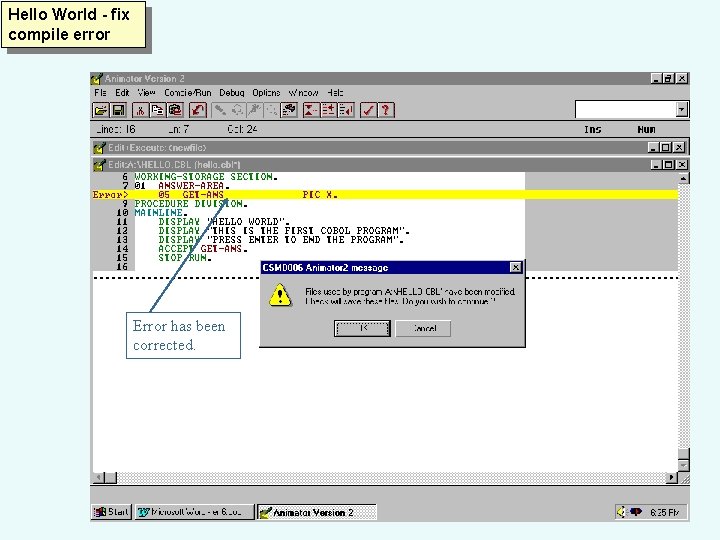Image resolution: width=720 pixels, height=540 pixels.
Task: Click the grayed step toolbar icon
Action: [220, 110]
